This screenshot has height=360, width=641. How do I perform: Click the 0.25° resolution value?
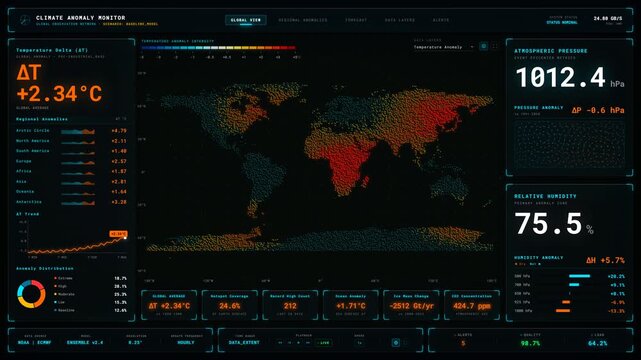pyautogui.click(x=135, y=342)
